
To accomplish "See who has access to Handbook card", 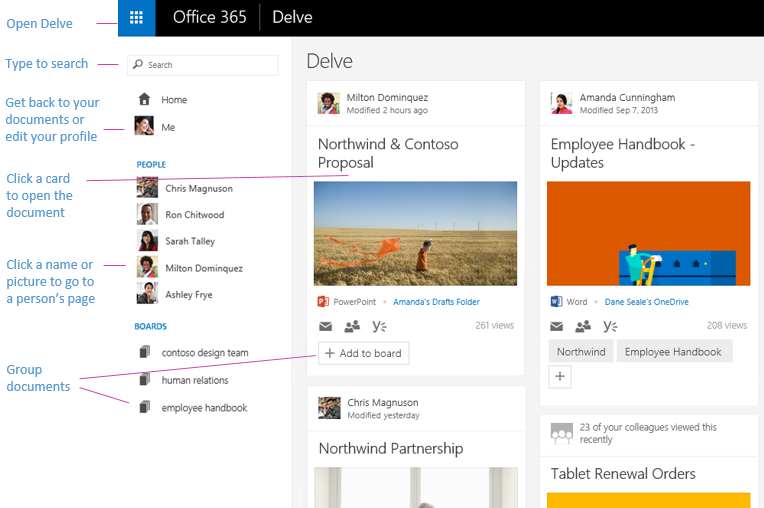I will coord(583,326).
